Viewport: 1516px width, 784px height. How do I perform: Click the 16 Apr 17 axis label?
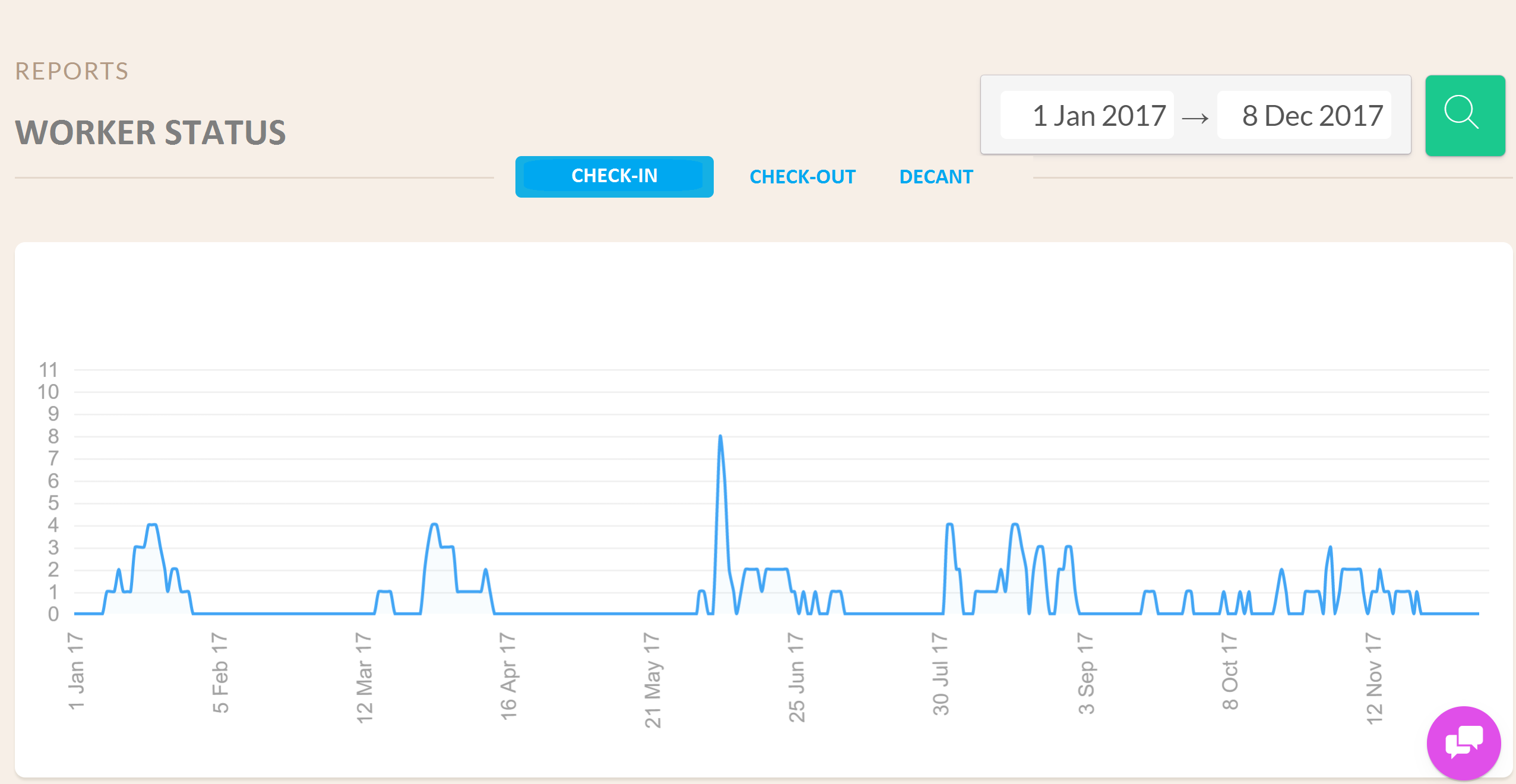coord(508,675)
